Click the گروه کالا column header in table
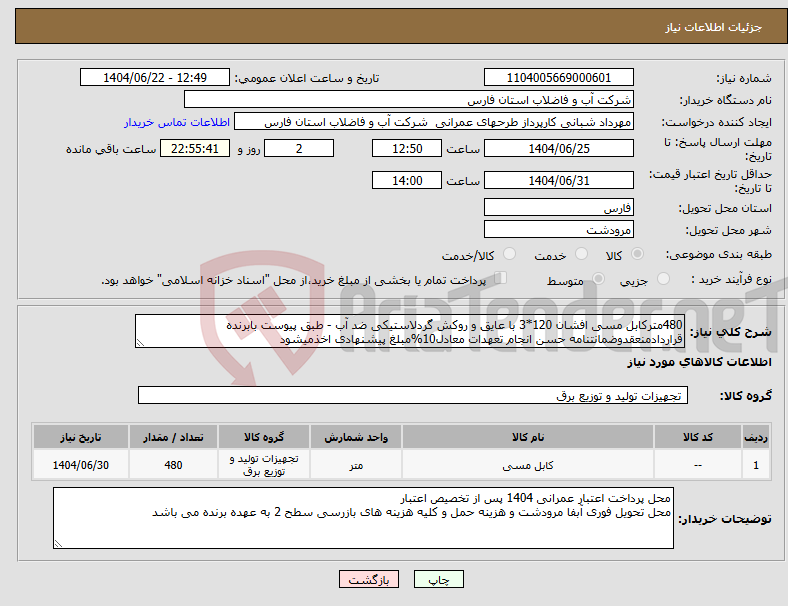The width and height of the screenshot is (788, 606). click(x=264, y=437)
